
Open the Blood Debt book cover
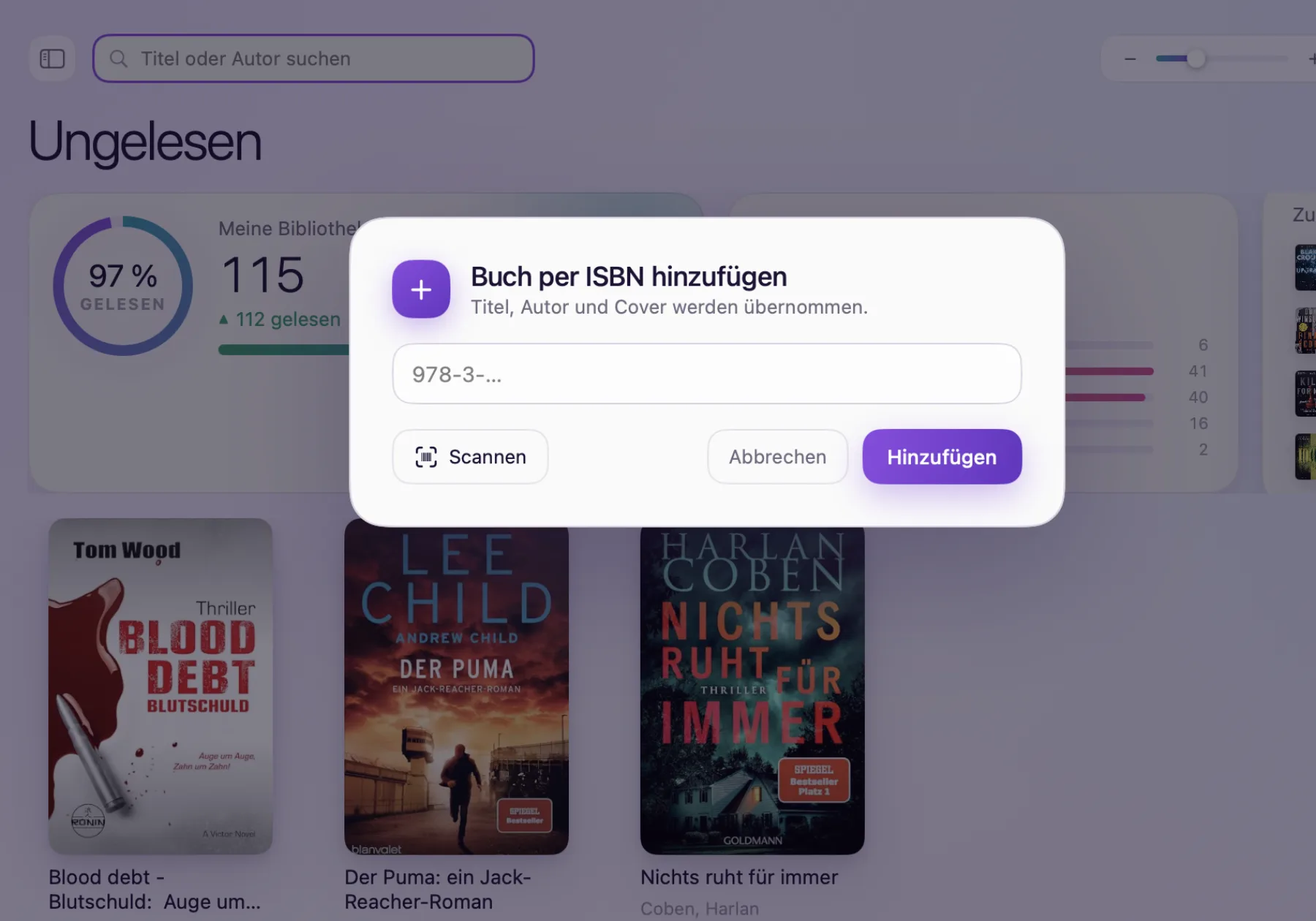point(161,686)
